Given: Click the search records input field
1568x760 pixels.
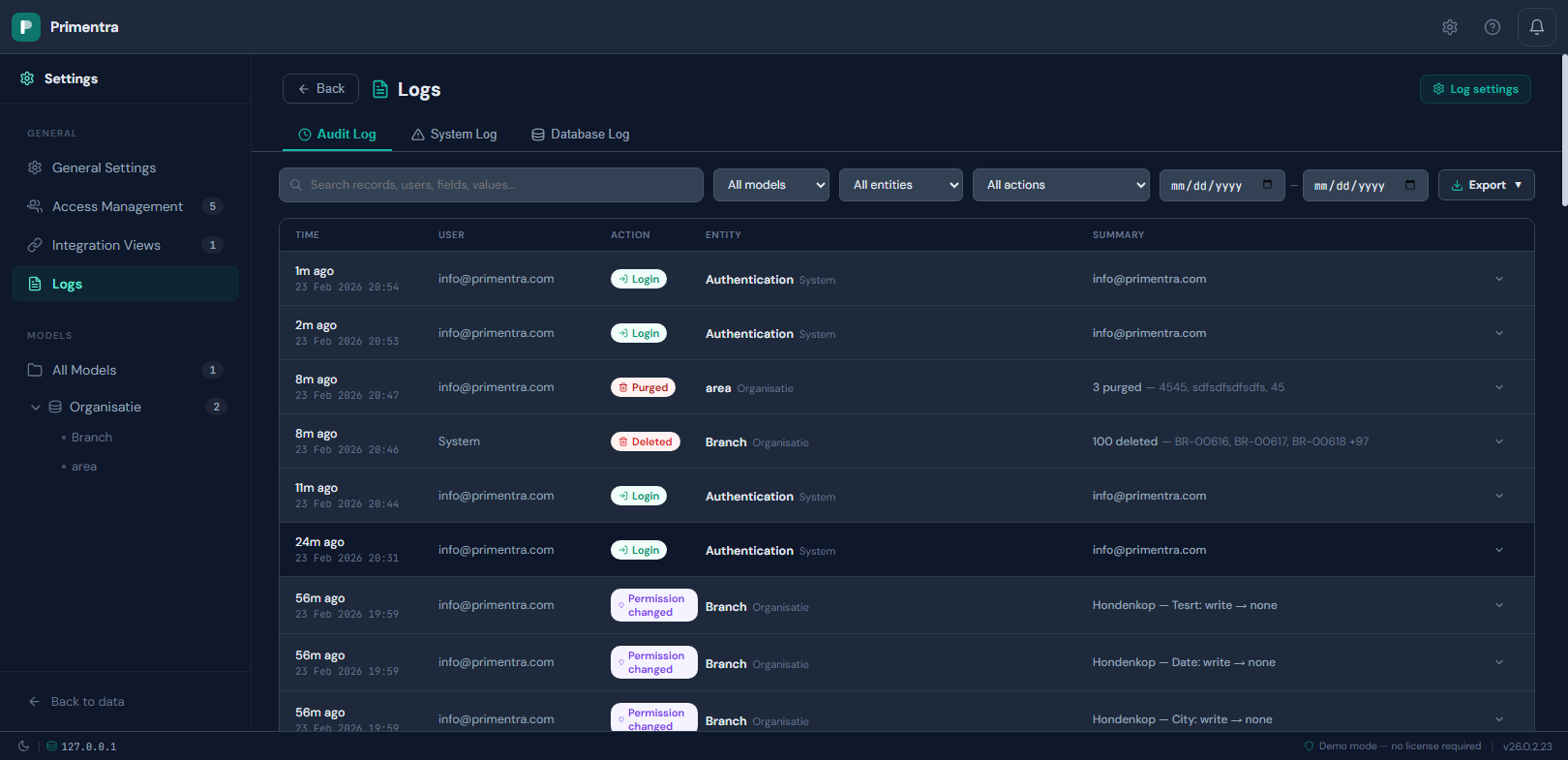Looking at the screenshot, I should [x=491, y=185].
